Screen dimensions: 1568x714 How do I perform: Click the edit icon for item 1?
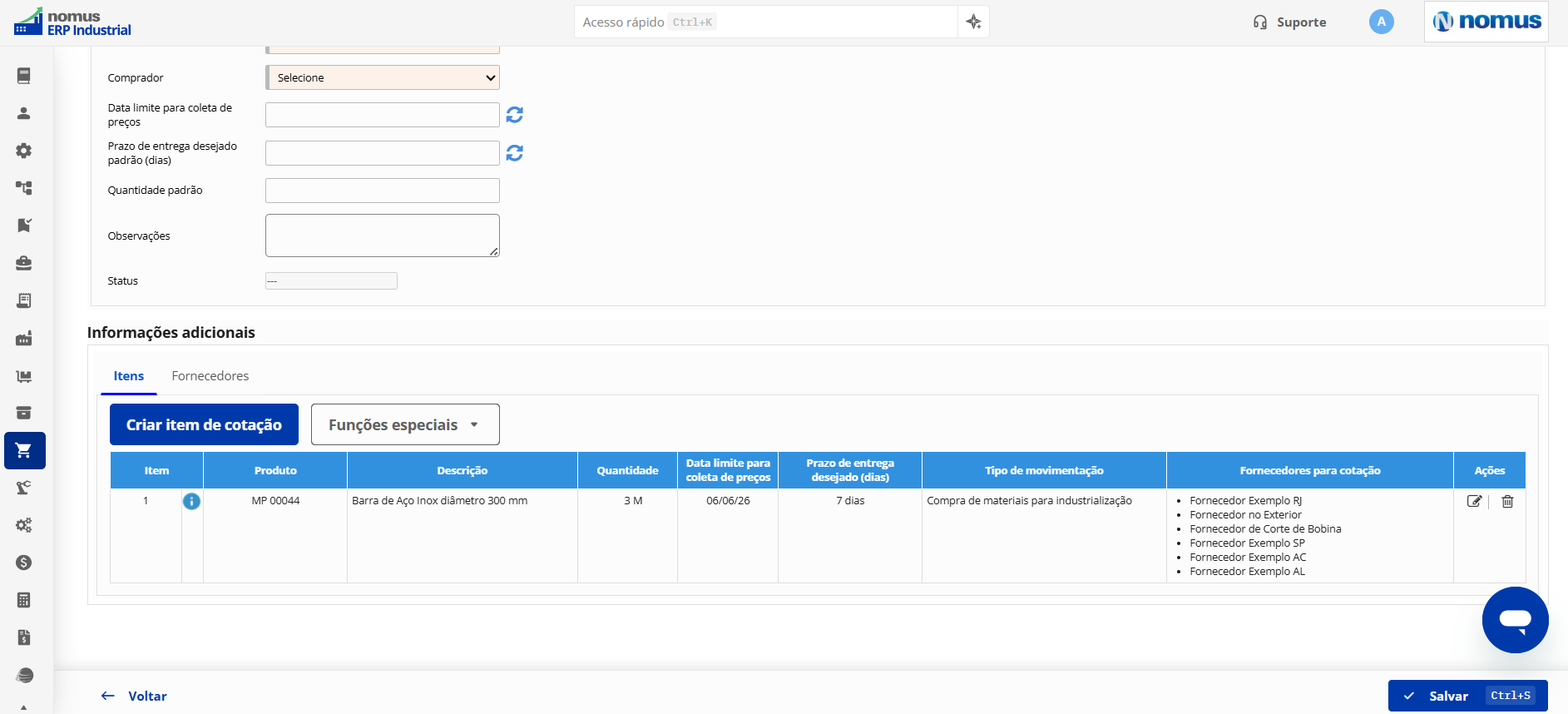(1474, 501)
